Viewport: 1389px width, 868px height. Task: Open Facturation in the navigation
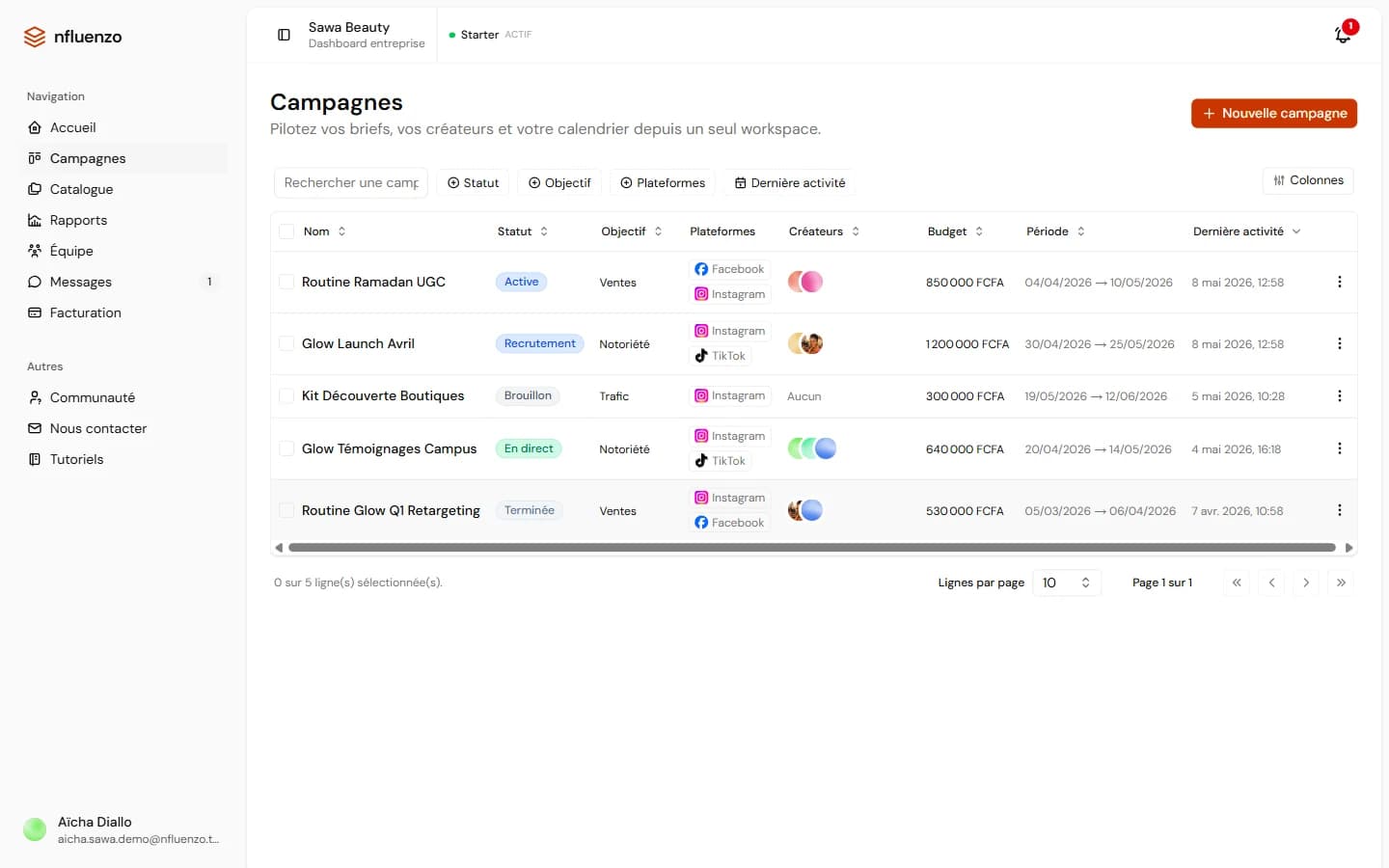[x=125, y=312]
